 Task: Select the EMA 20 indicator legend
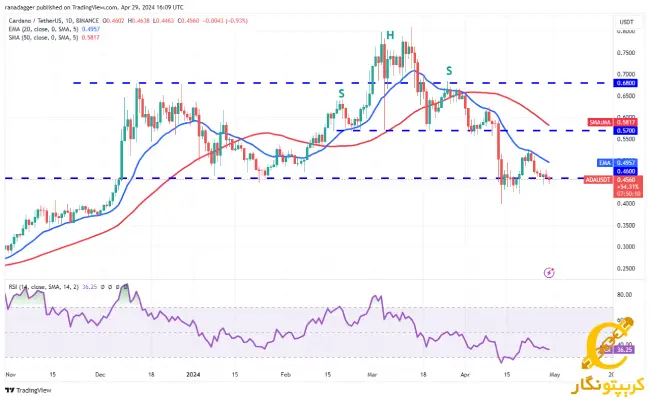(x=55, y=29)
